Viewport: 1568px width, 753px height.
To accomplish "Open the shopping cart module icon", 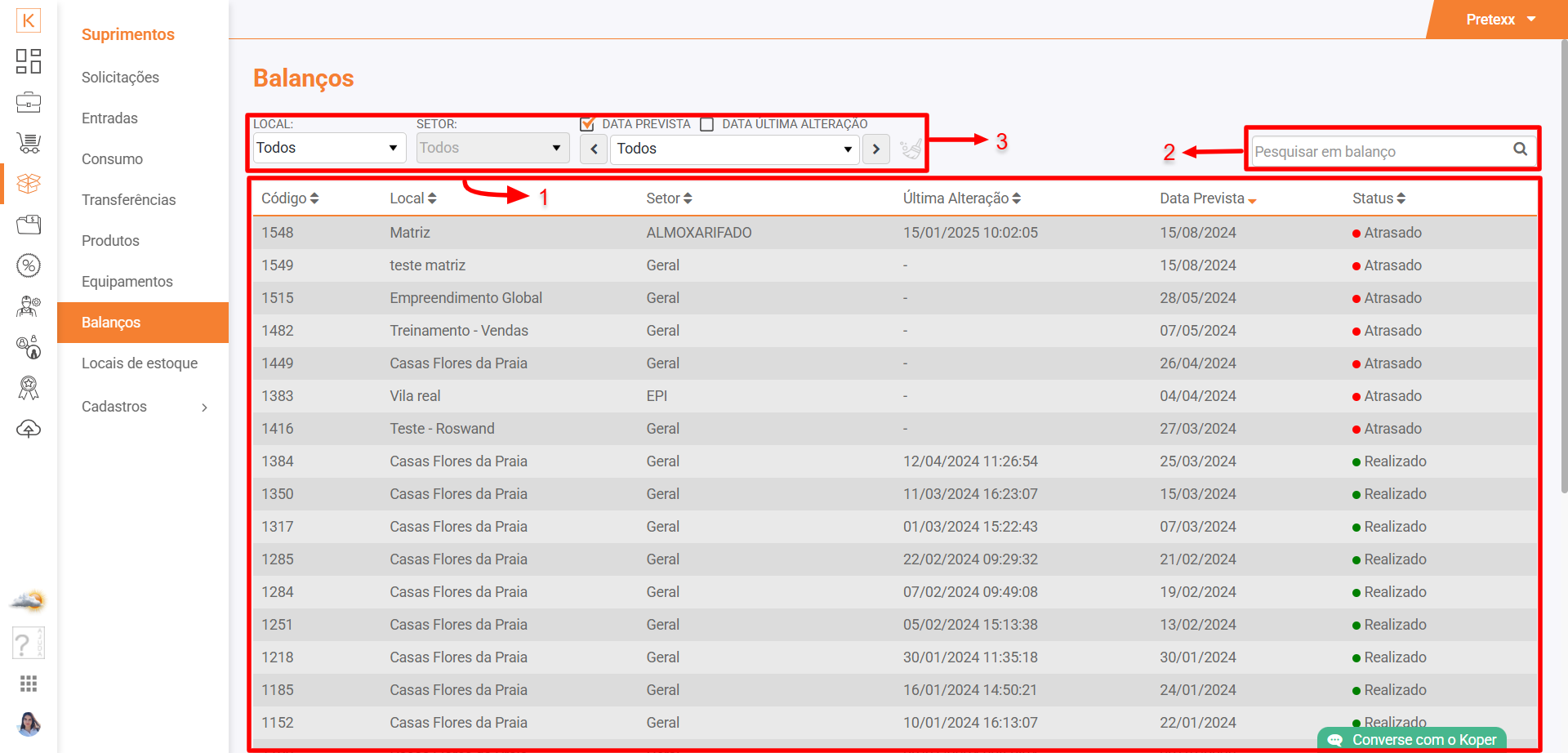I will point(29,144).
